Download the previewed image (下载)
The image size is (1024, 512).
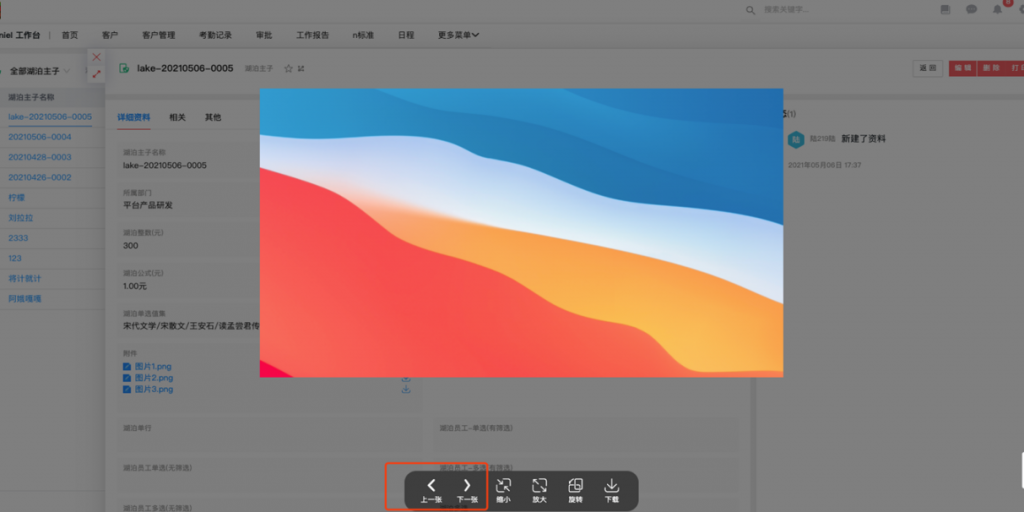pos(611,489)
